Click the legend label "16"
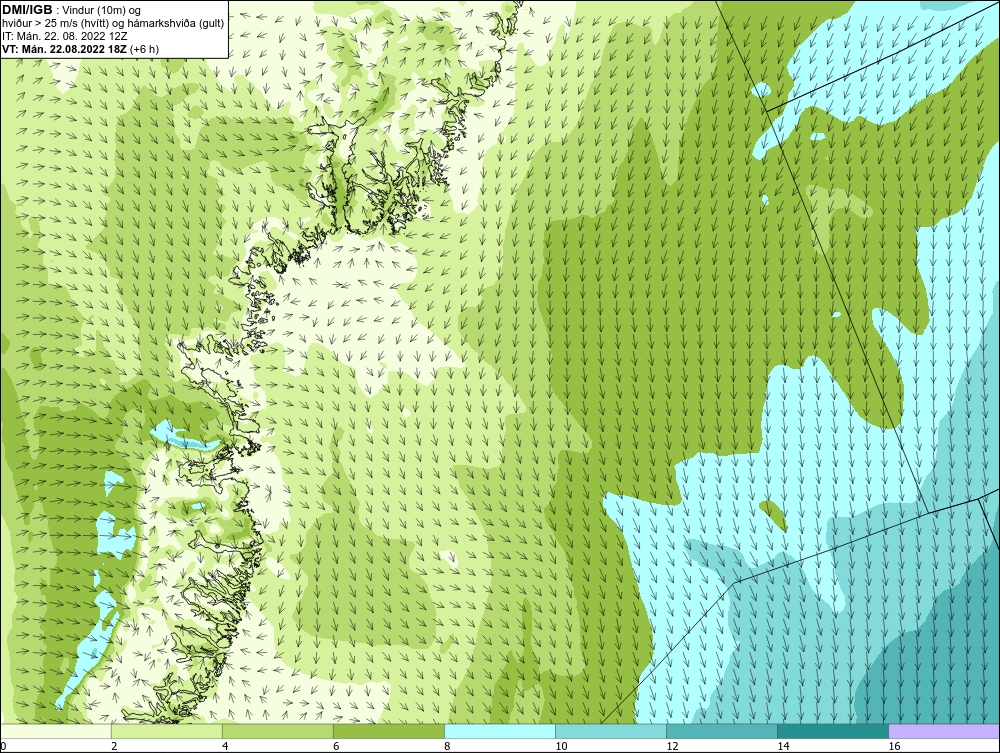The image size is (1000, 753). click(x=894, y=747)
